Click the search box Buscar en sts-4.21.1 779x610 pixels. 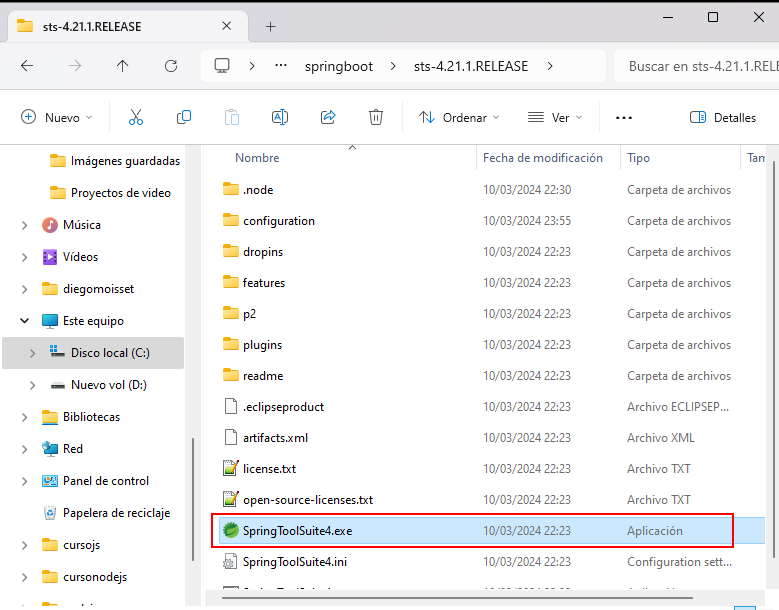click(x=697, y=66)
